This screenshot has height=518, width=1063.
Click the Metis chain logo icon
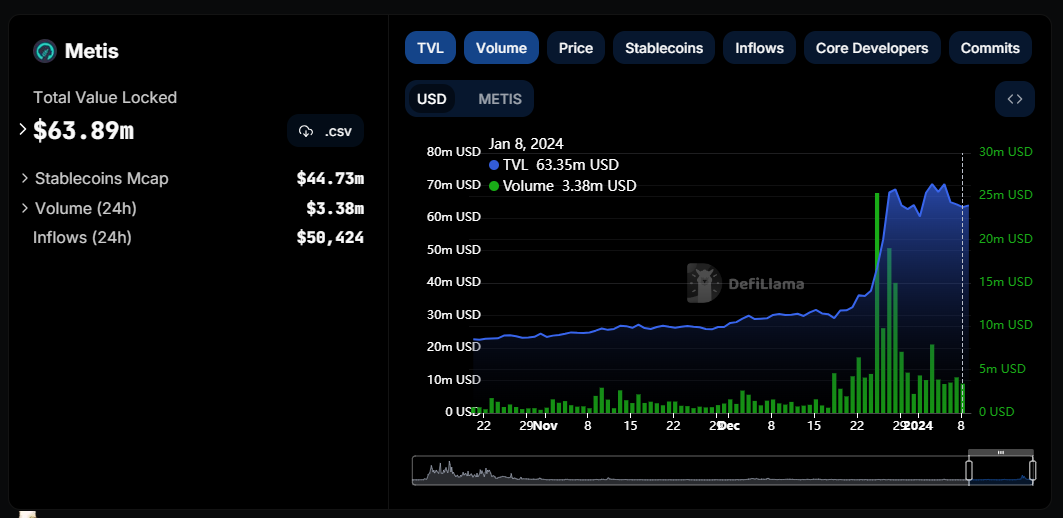coord(45,51)
